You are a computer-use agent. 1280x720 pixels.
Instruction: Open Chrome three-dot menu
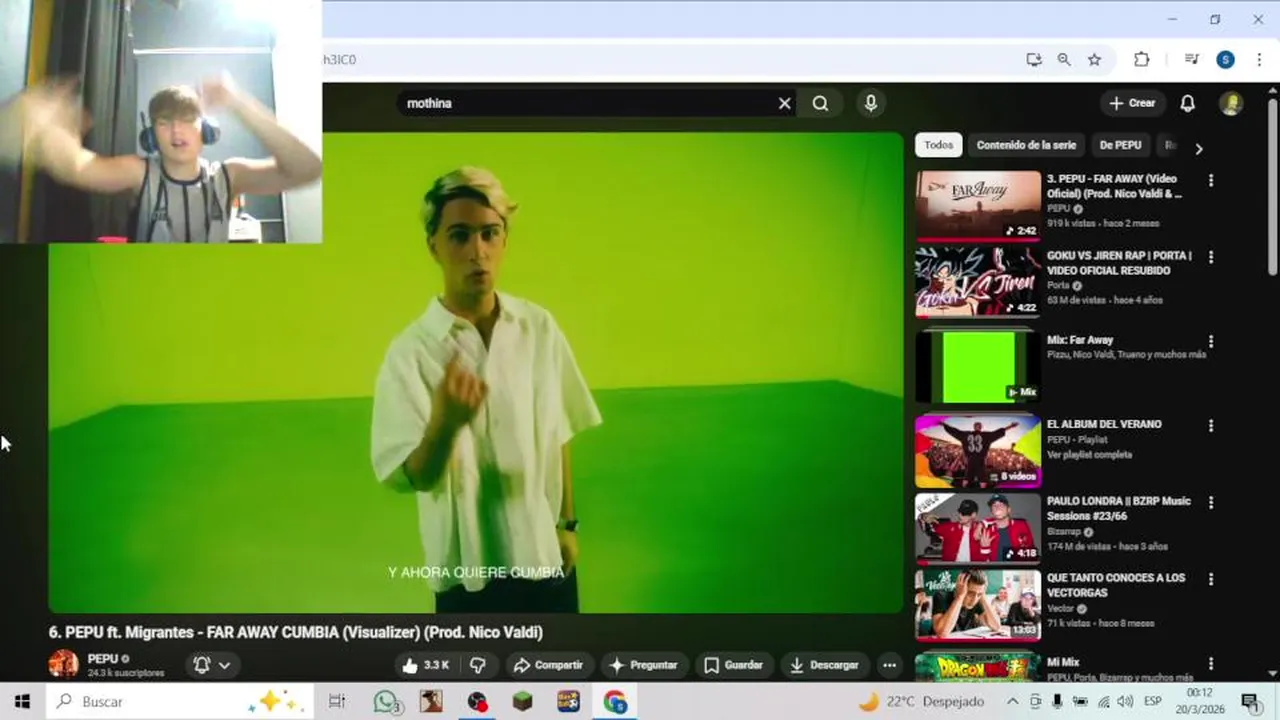pos(1259,60)
